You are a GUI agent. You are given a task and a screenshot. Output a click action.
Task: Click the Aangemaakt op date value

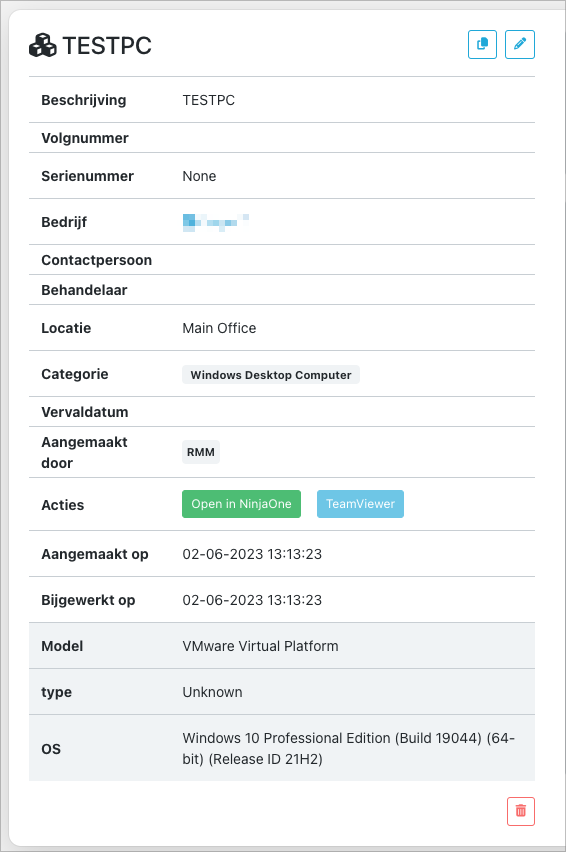pyautogui.click(x=252, y=554)
